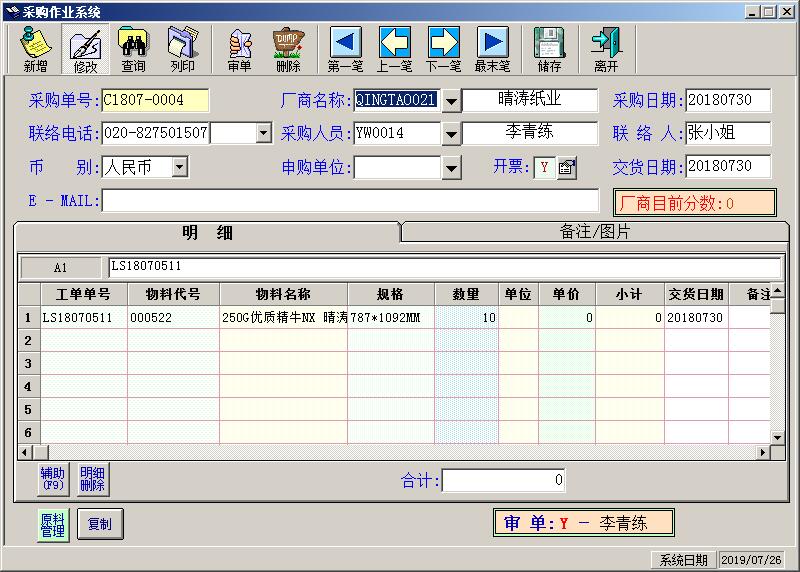
Task: Click the 修改 (Modify) toolbar icon
Action: 85,49
